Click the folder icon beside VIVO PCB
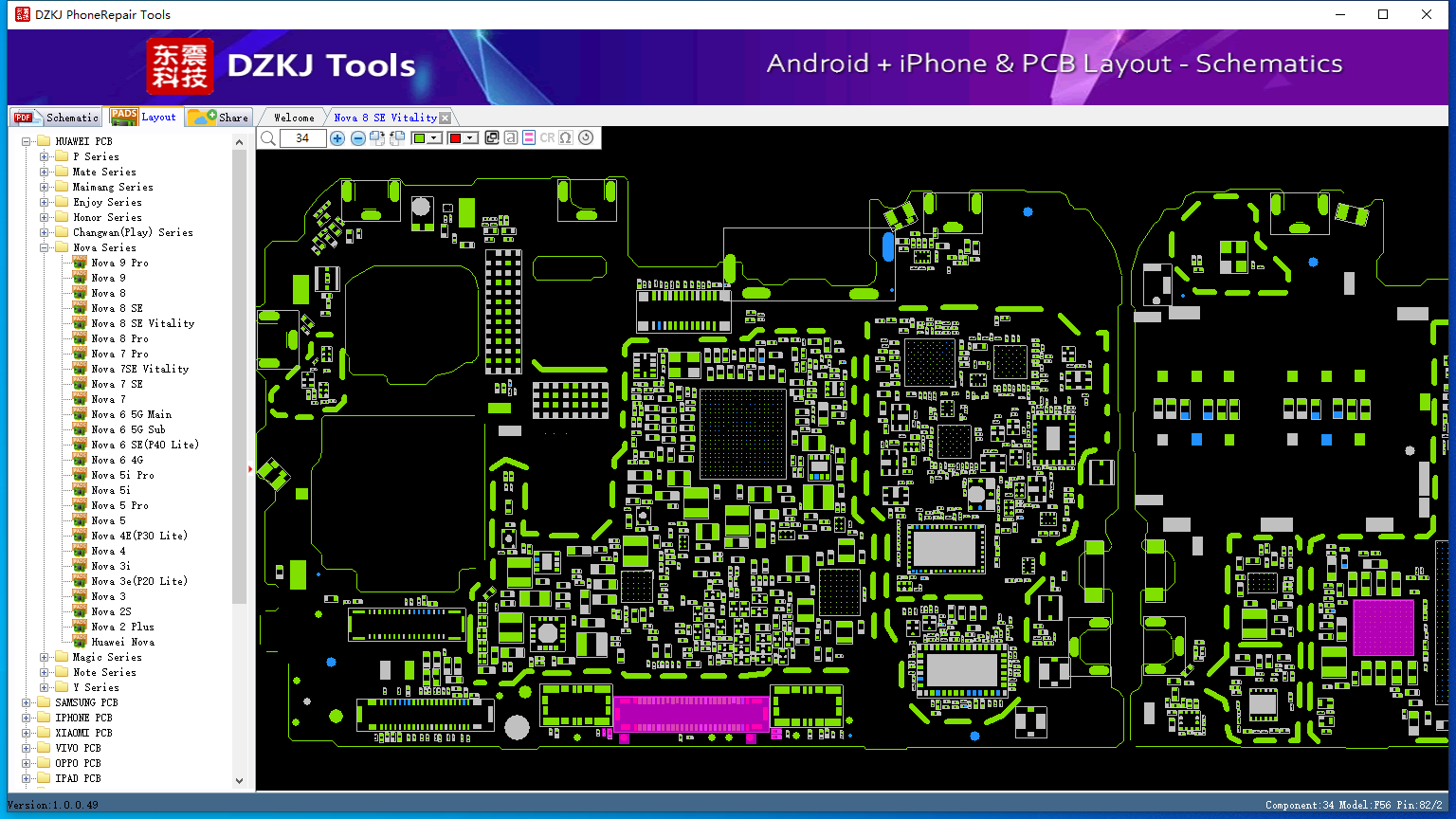This screenshot has height=819, width=1456. point(43,748)
